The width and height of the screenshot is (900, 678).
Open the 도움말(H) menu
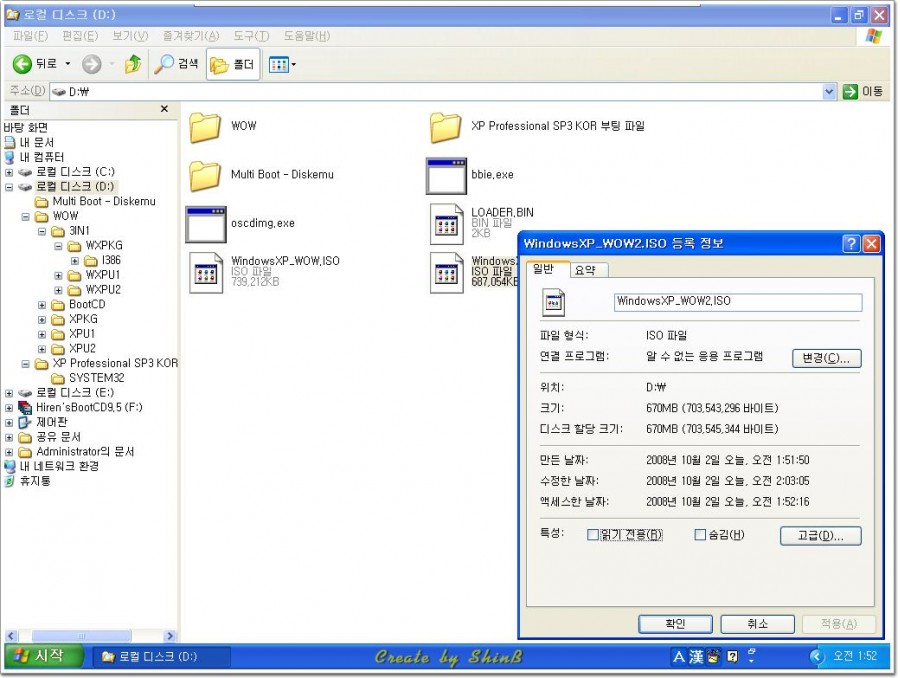click(x=307, y=36)
